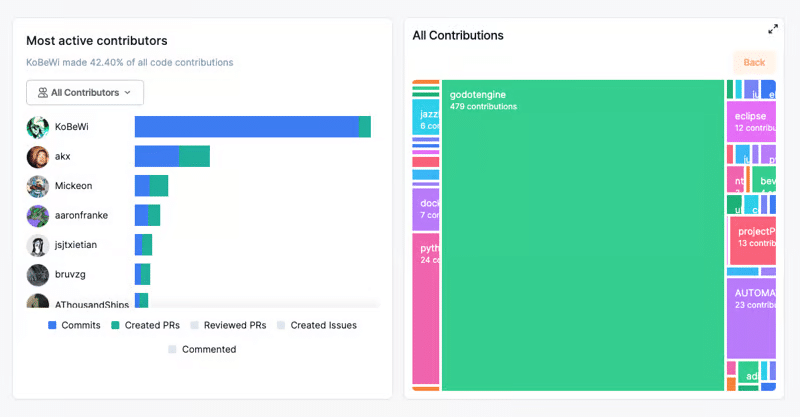Toggle the Commits legend series
This screenshot has height=417, width=800.
[74, 325]
